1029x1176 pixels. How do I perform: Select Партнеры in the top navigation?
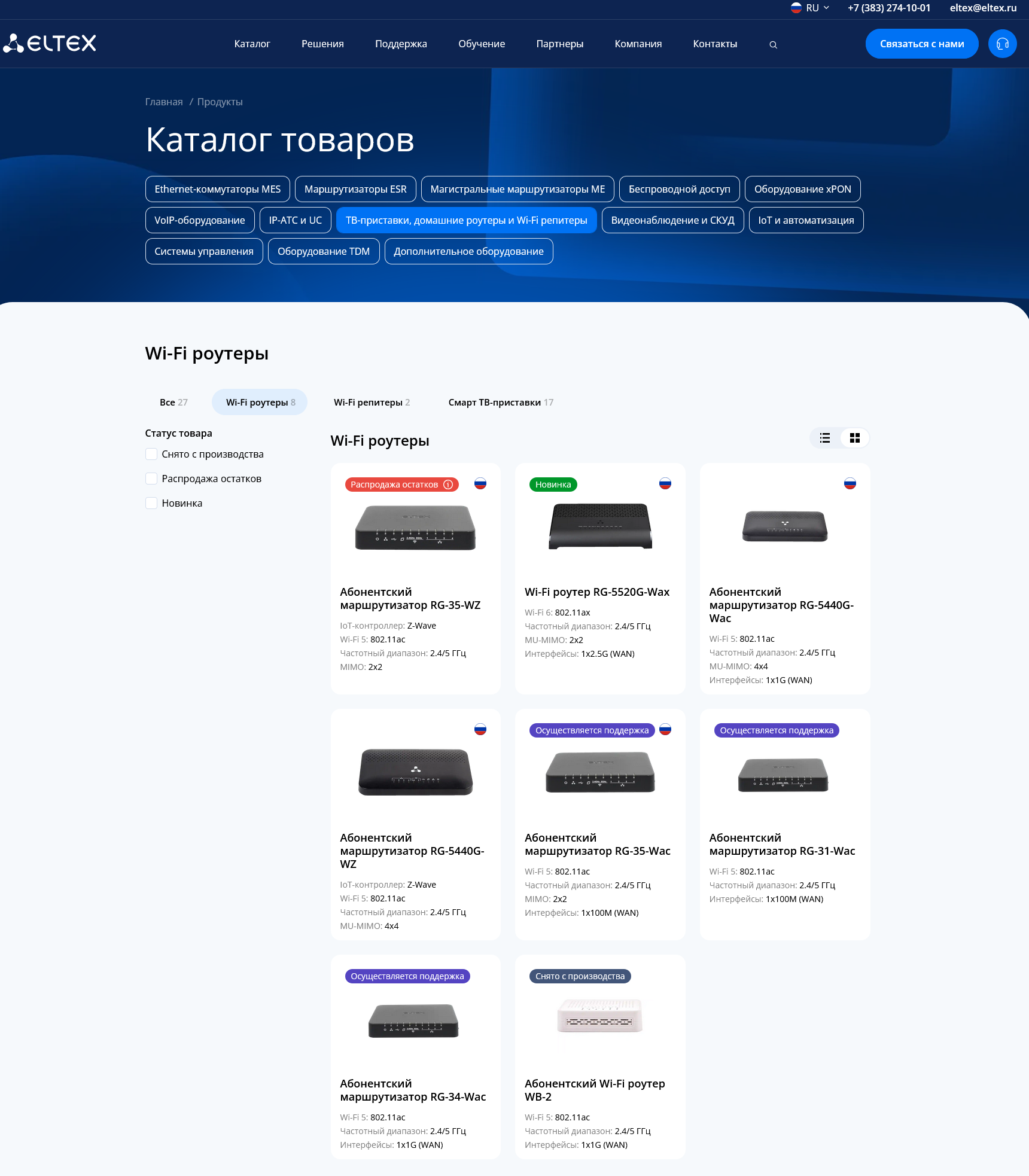[x=559, y=44]
